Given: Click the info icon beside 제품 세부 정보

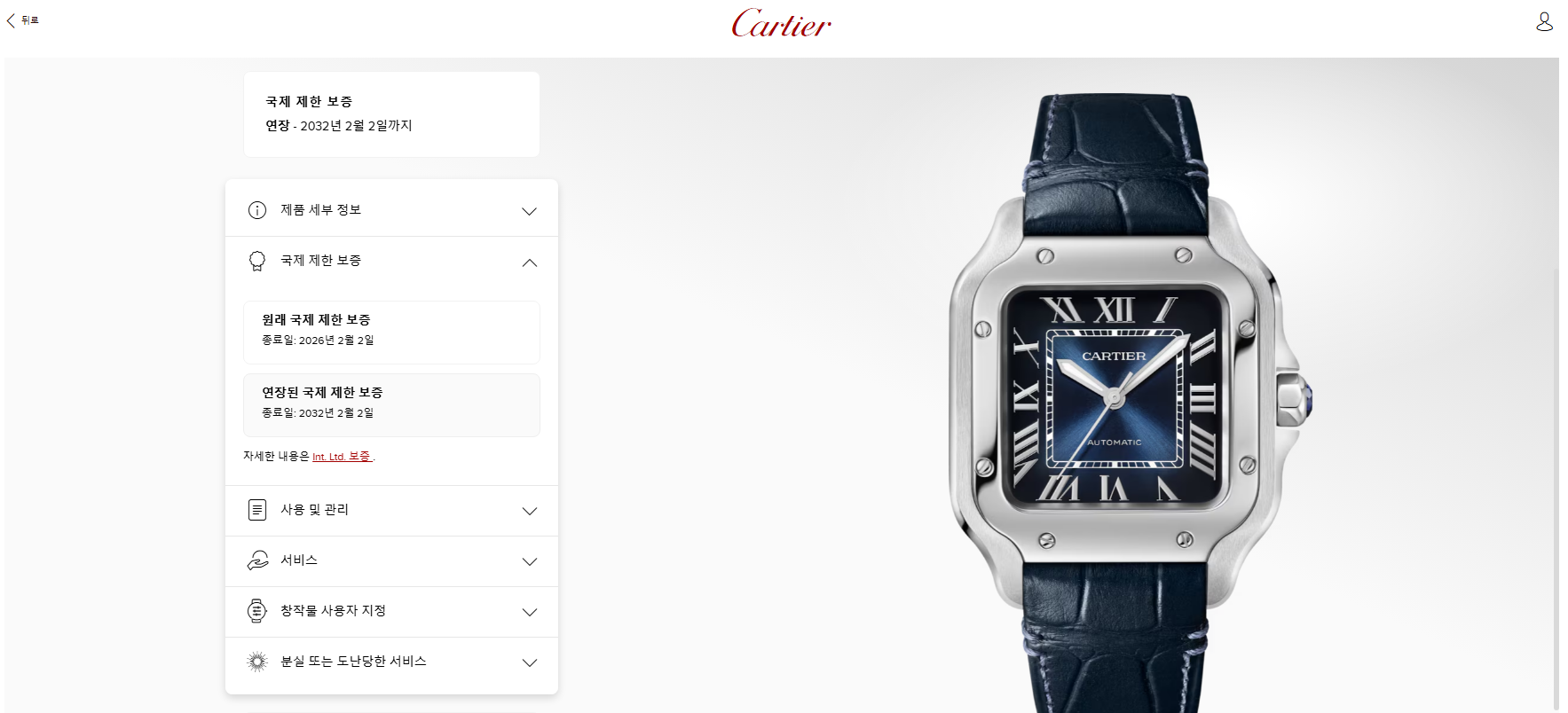Looking at the screenshot, I should pos(257,210).
